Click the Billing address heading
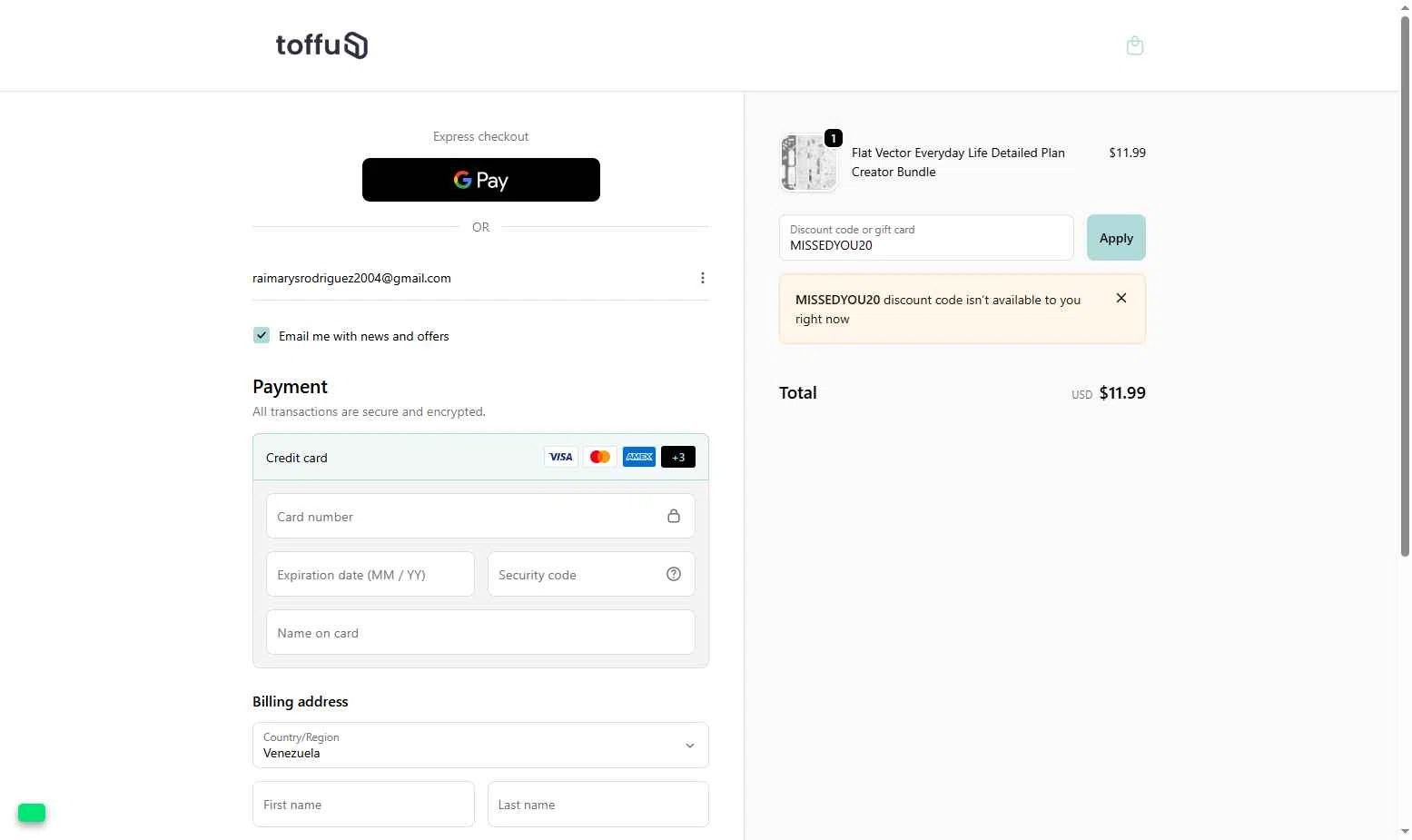The height and width of the screenshot is (840, 1412). (301, 701)
